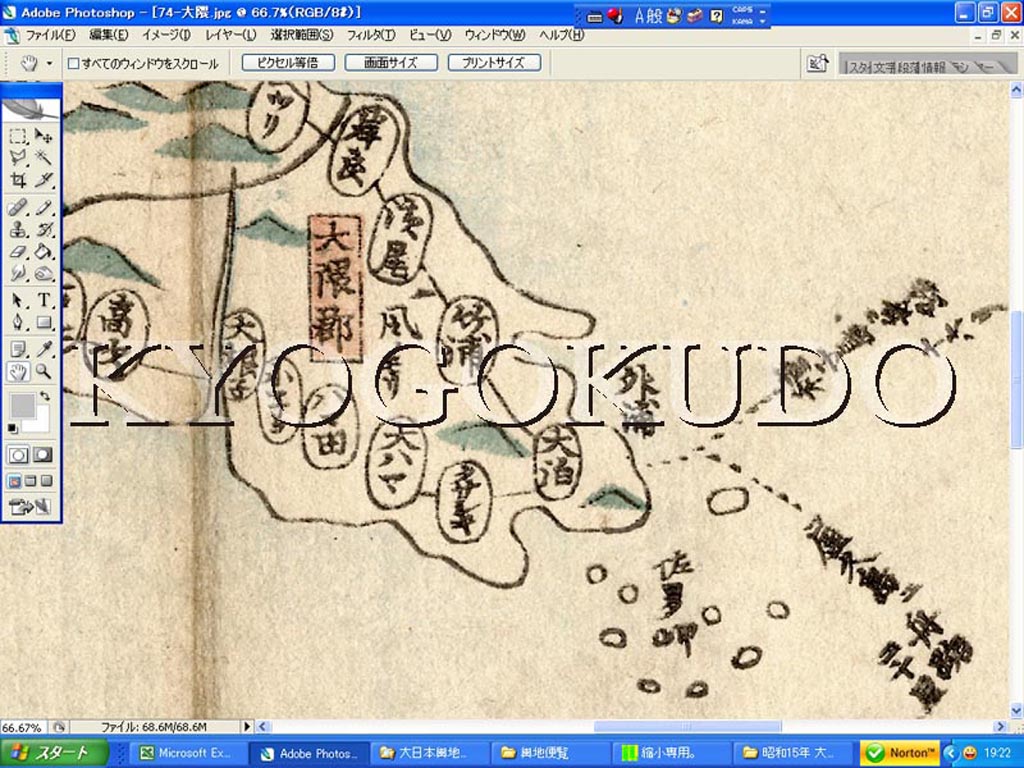This screenshot has width=1024, height=768.
Task: Open the 選択範囲(S) menu
Action: [x=301, y=35]
